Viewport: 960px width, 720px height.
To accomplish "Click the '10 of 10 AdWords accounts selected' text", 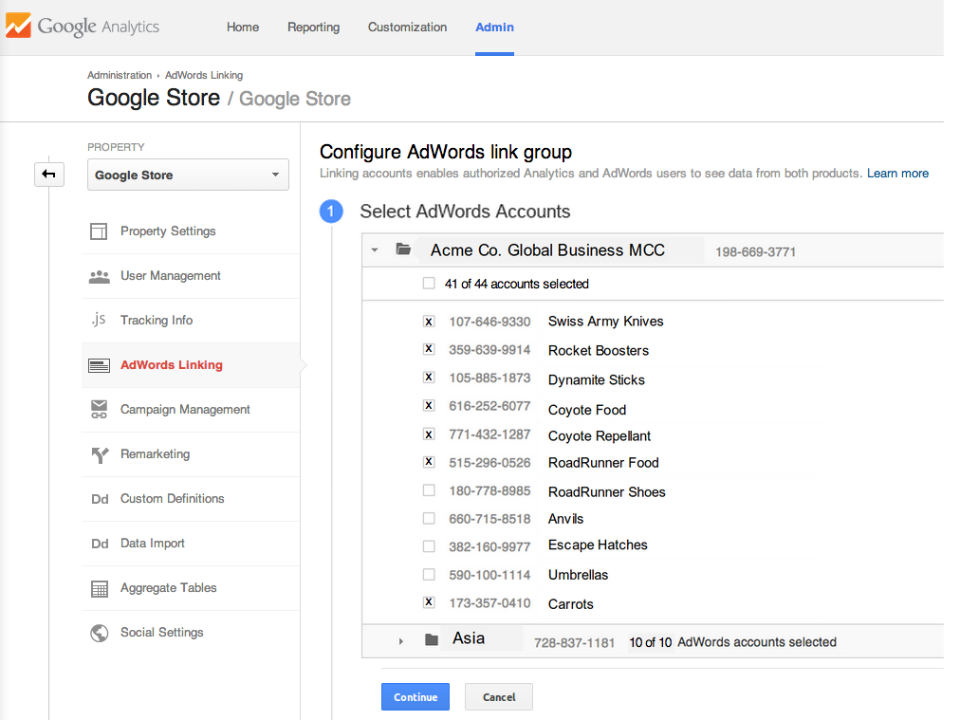I will [733, 642].
